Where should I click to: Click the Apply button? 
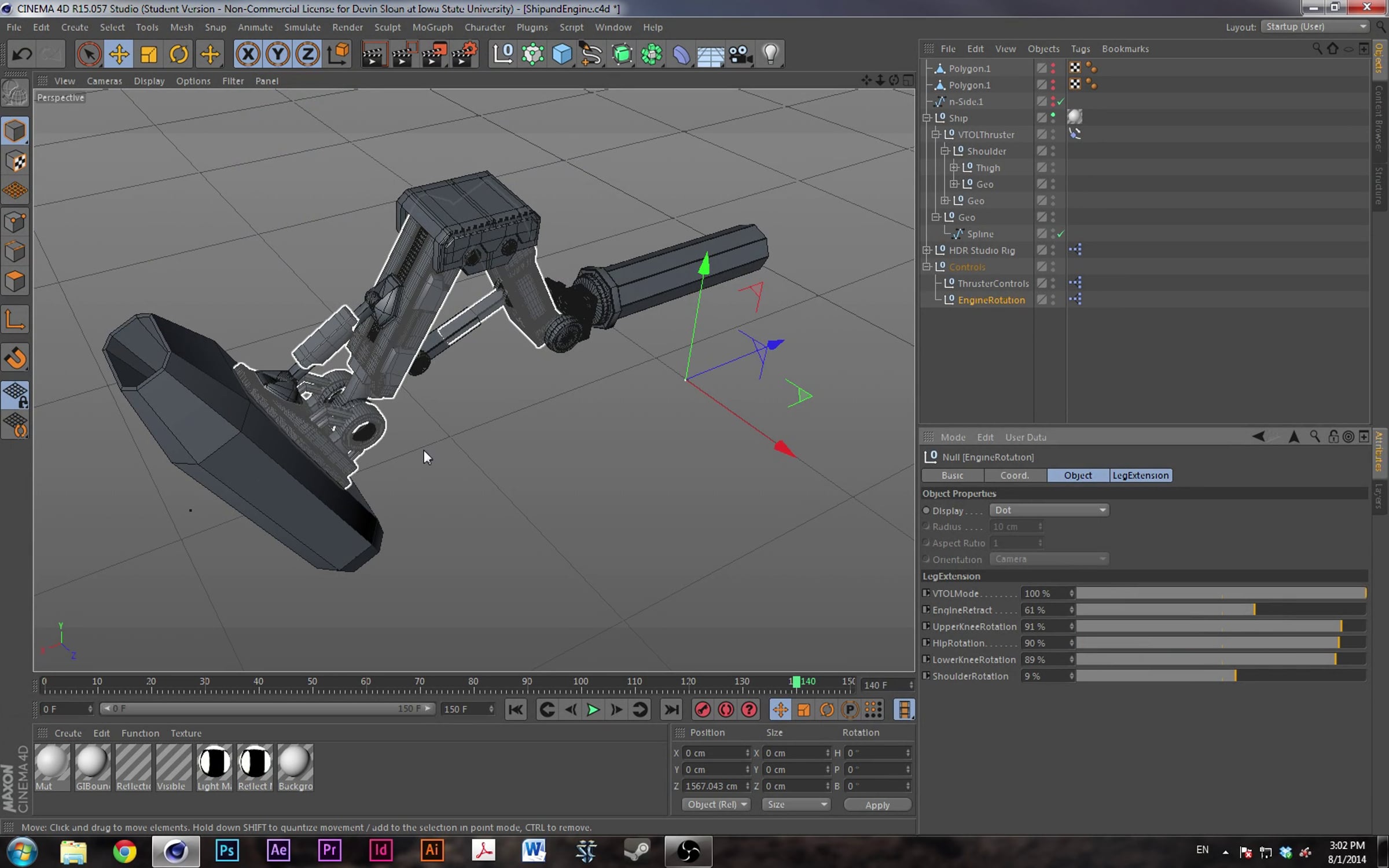877,805
